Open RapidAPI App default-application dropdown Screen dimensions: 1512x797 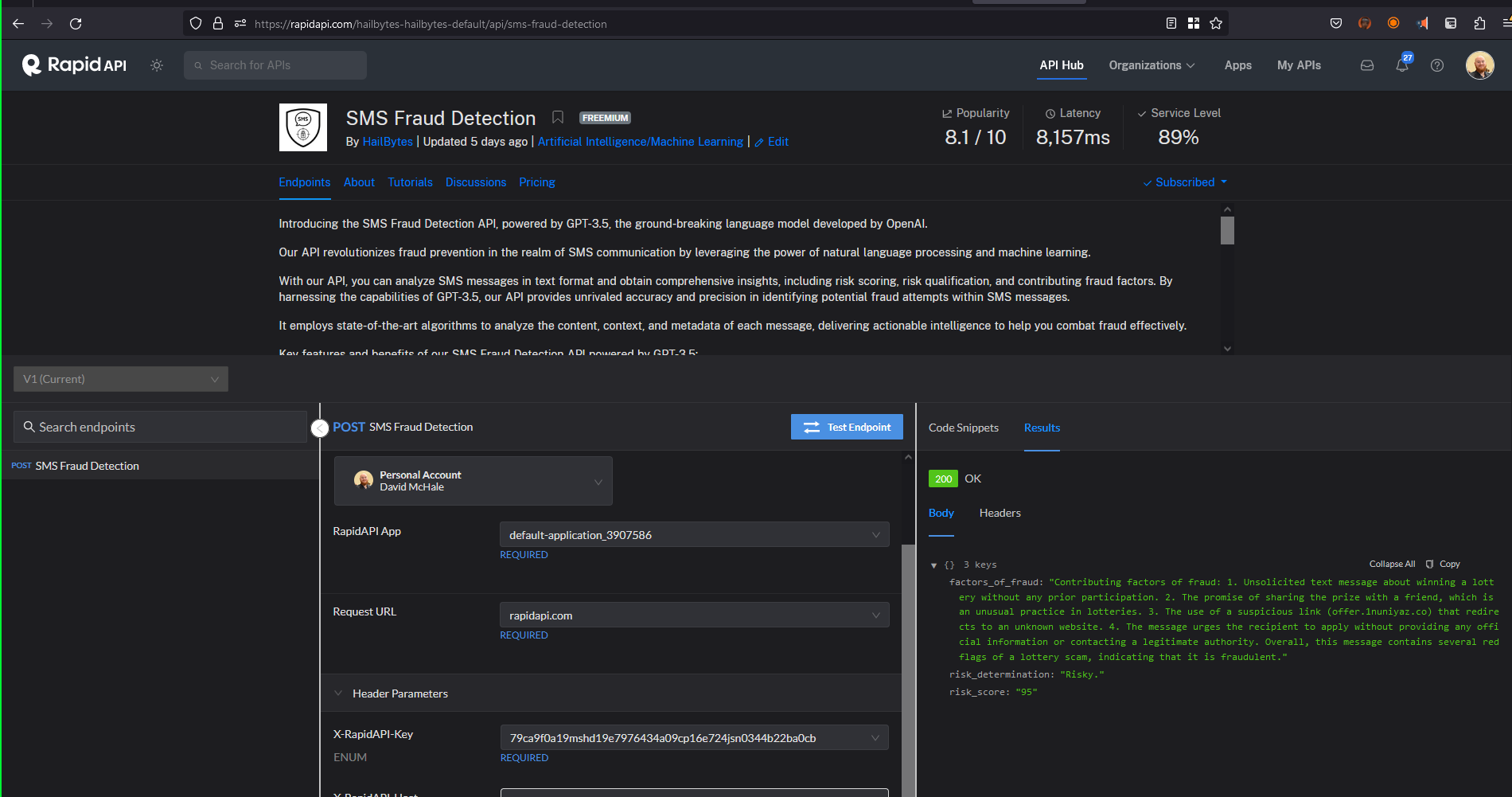pyautogui.click(x=695, y=534)
